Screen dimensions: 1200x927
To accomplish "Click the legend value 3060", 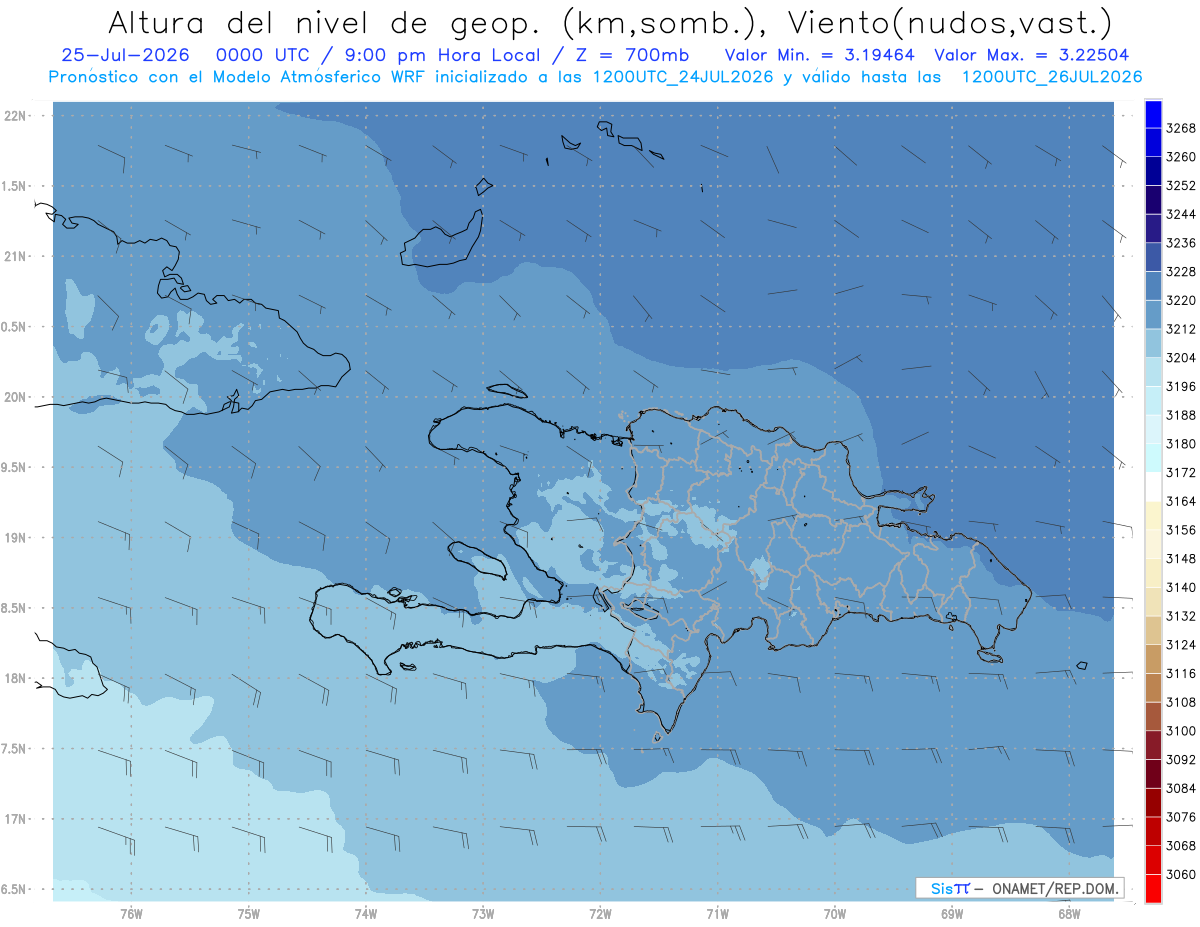I will pyautogui.click(x=1181, y=874).
